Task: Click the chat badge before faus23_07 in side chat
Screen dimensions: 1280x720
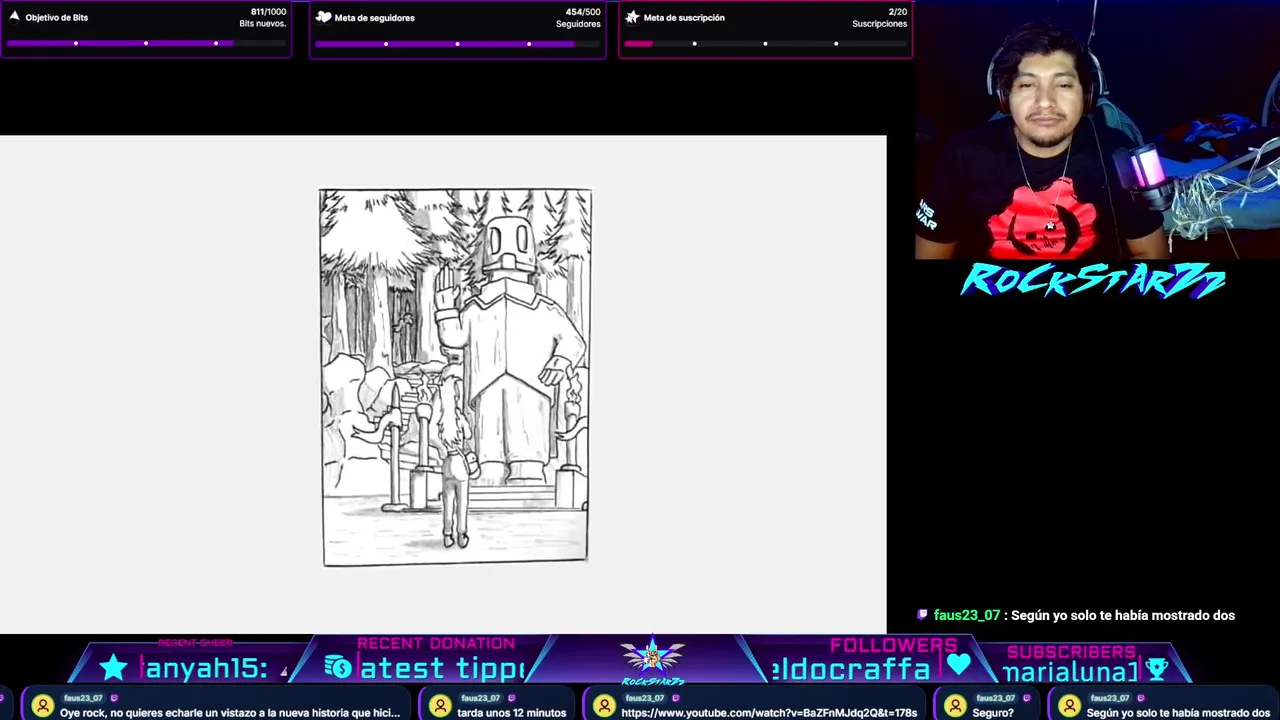Action: (x=923, y=615)
